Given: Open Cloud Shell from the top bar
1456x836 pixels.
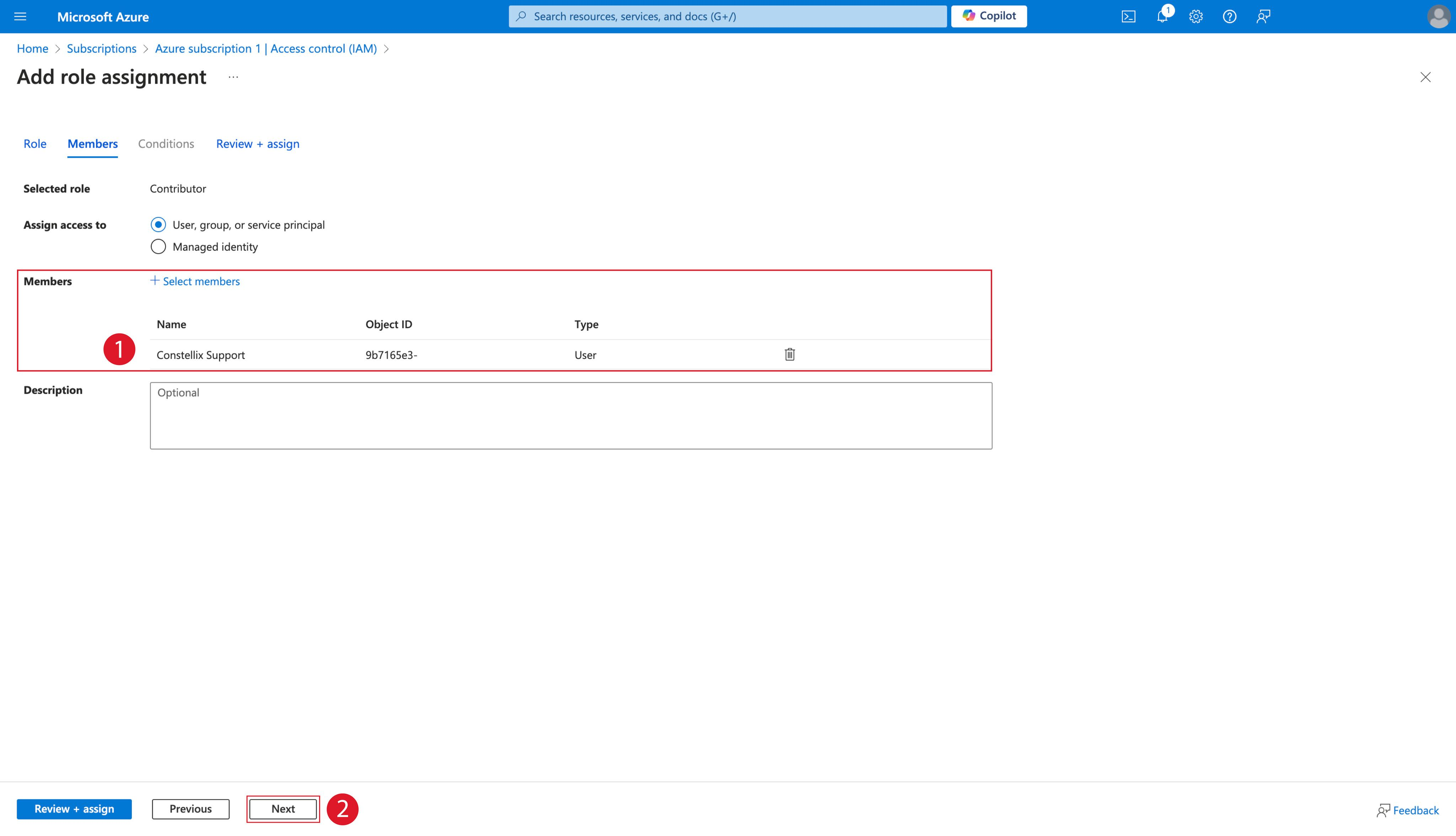Looking at the screenshot, I should 1128,17.
